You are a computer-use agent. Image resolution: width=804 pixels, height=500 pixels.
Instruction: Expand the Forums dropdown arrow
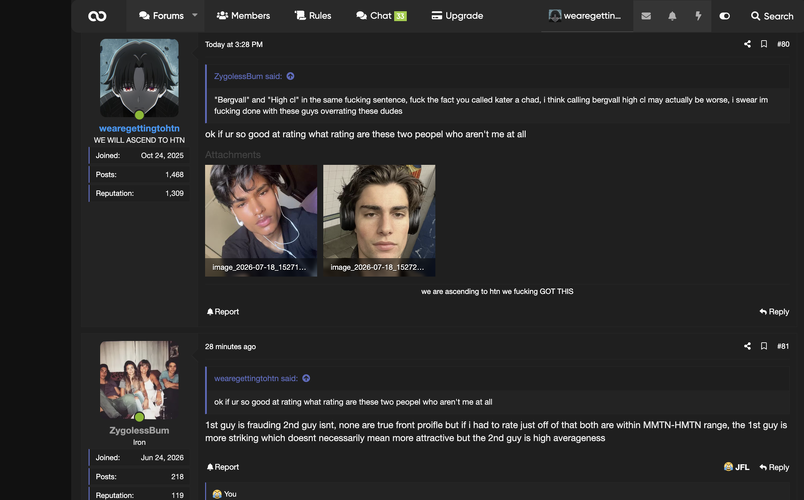coord(195,15)
